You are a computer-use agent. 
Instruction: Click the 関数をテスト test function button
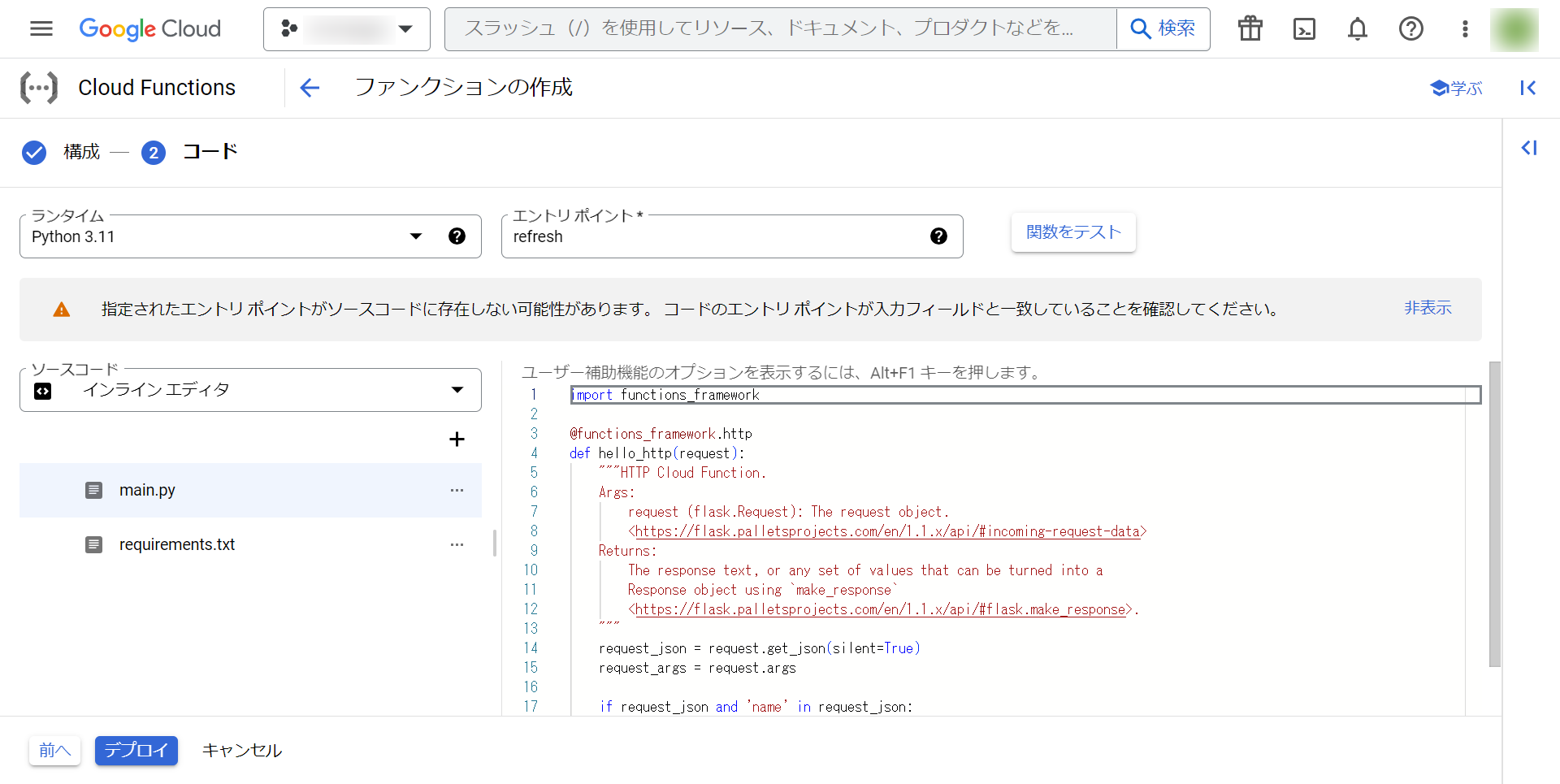click(1073, 232)
